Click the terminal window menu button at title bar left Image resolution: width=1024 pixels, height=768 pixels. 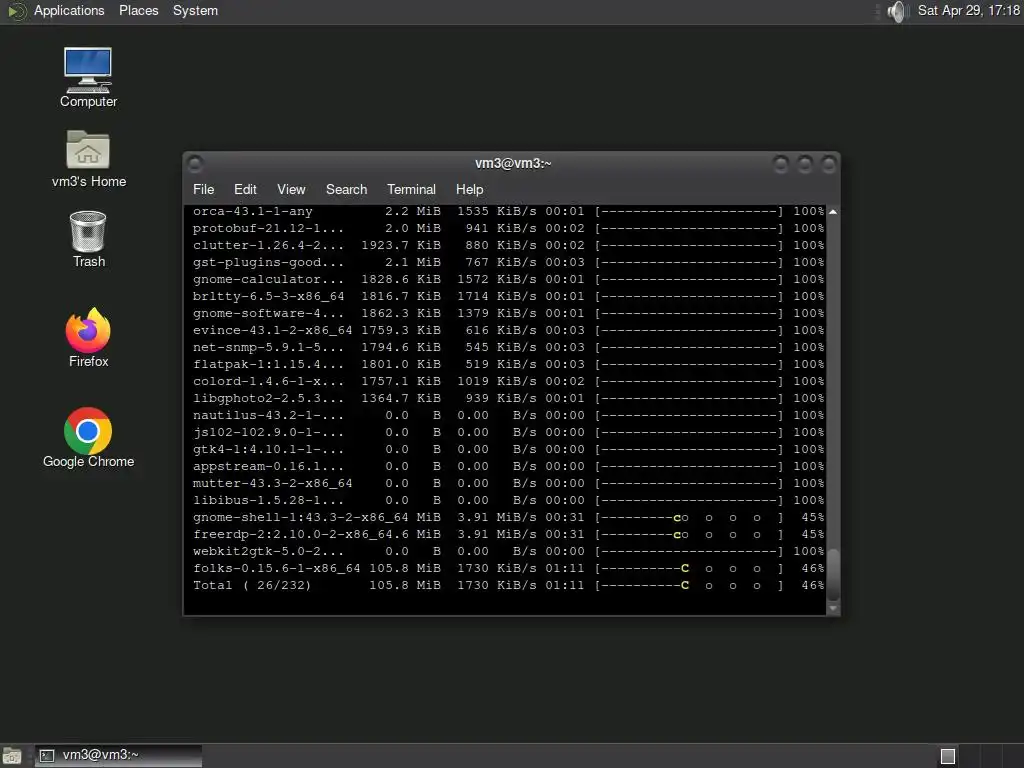click(195, 163)
